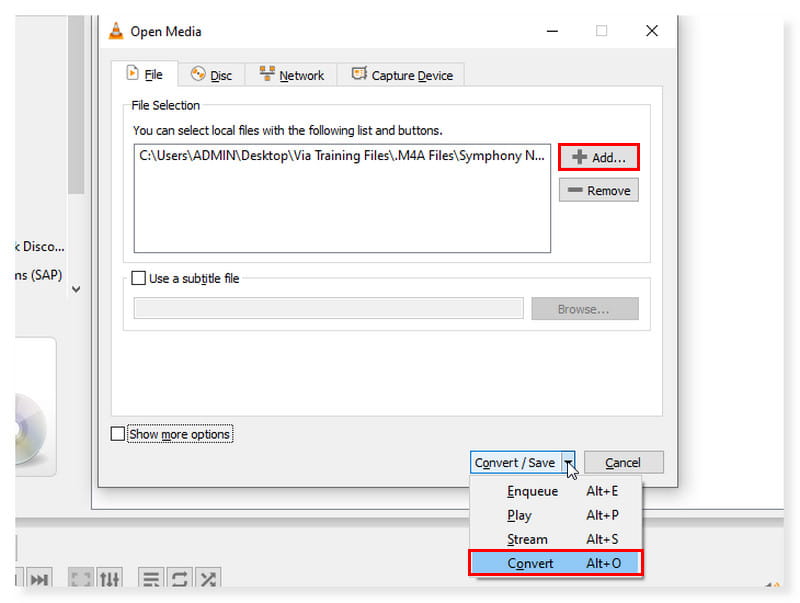Show the playlist icon

[x=153, y=578]
